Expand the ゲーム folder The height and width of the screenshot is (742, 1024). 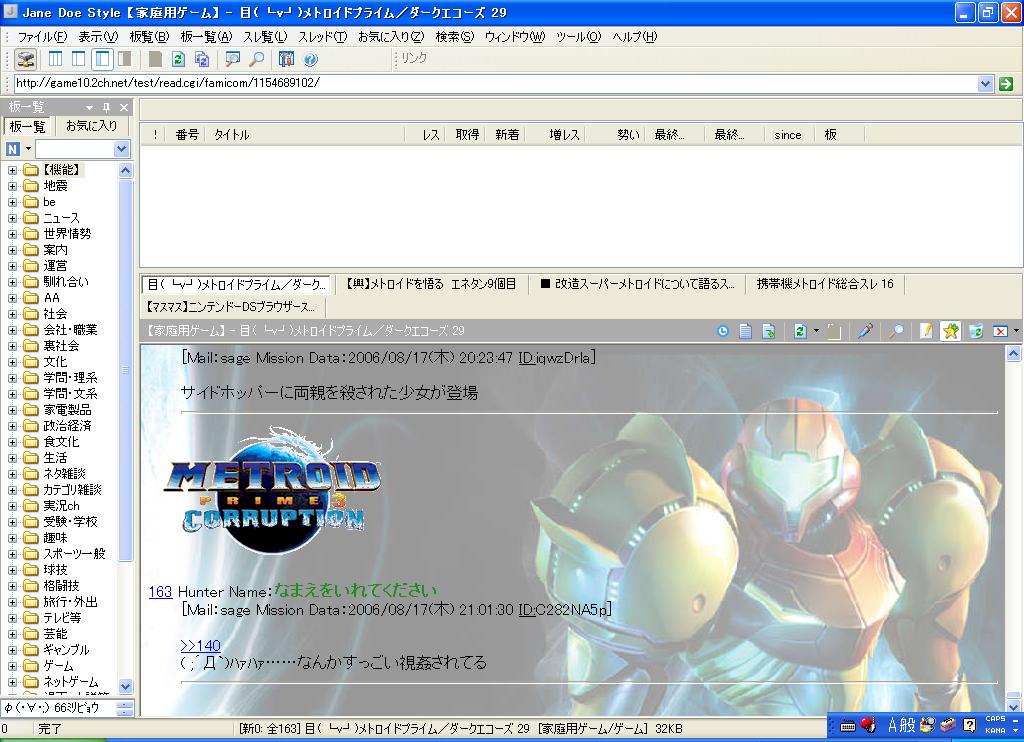(x=12, y=666)
